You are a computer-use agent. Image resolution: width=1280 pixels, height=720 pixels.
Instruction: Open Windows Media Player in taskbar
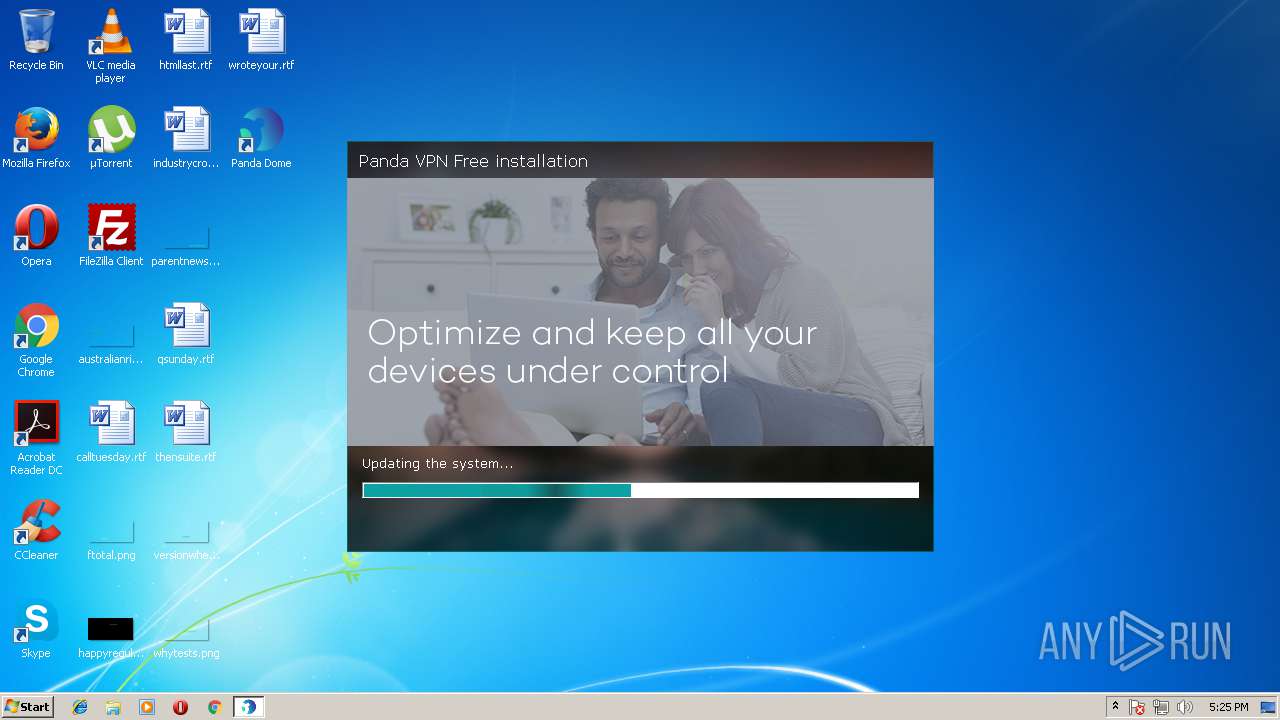pyautogui.click(x=147, y=707)
